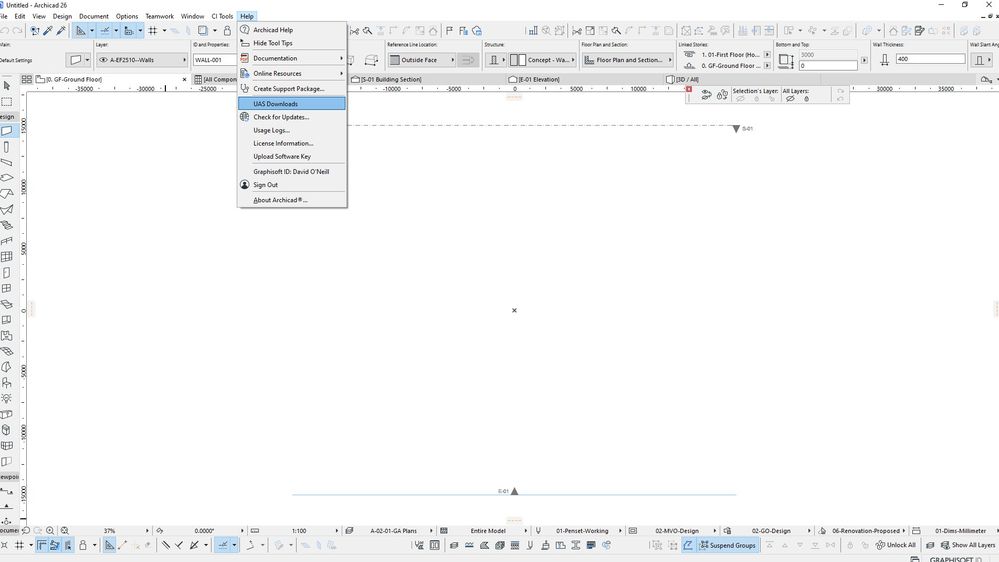Toggle the eye icon in Quick Options palette
999x562 pixels.
pos(707,95)
